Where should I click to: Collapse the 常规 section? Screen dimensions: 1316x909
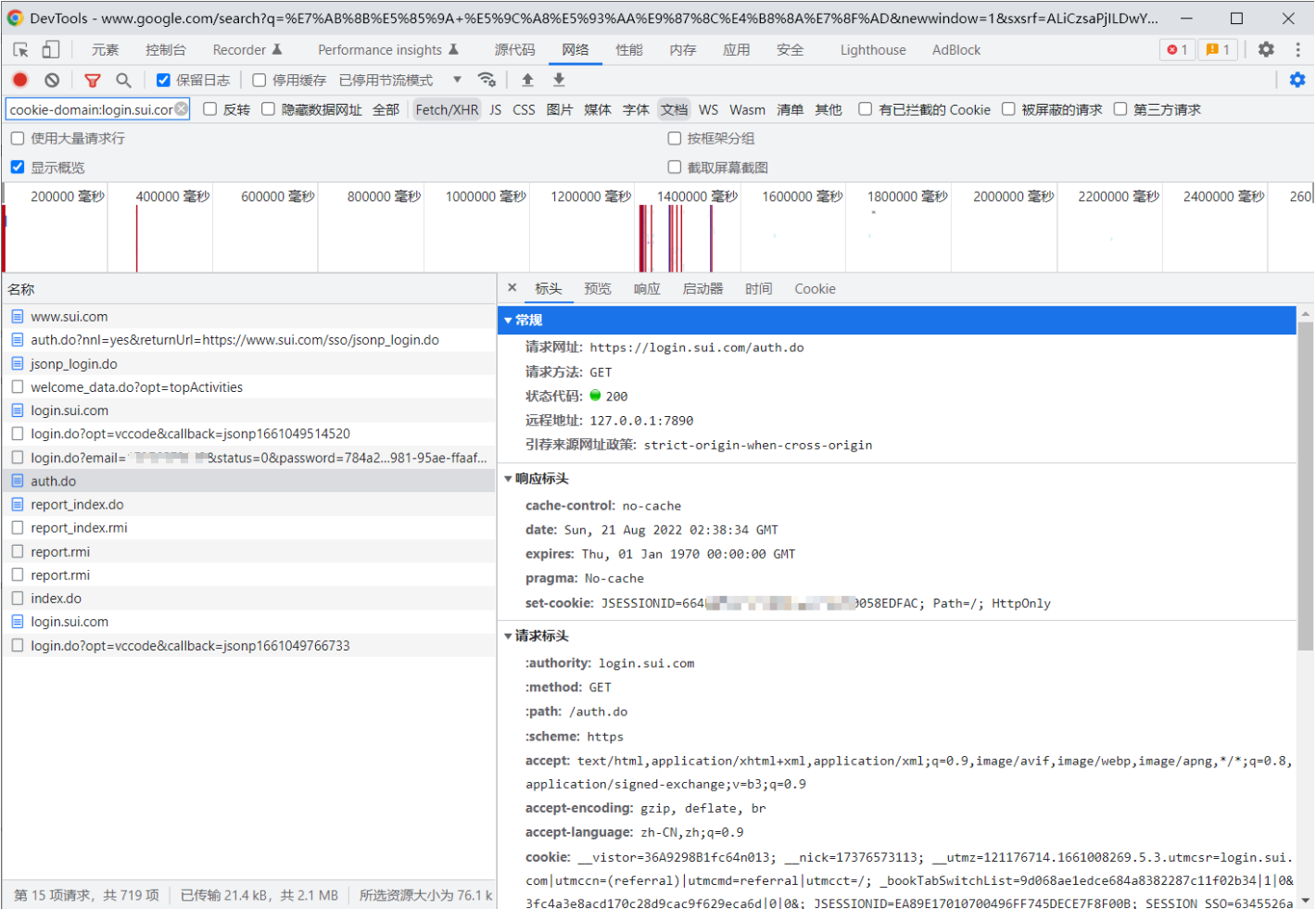508,321
